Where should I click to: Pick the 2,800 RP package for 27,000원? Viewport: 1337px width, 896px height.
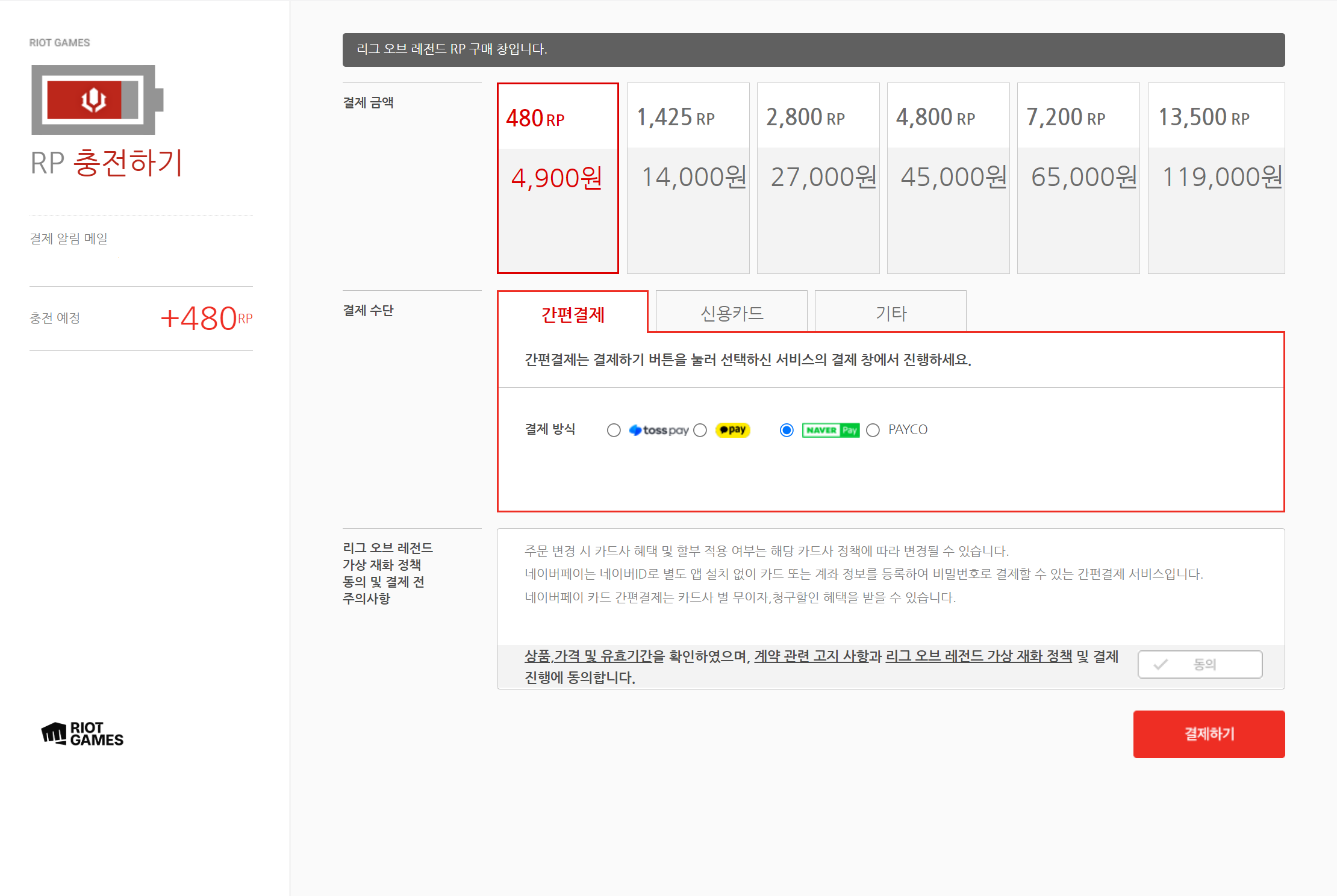pos(818,178)
